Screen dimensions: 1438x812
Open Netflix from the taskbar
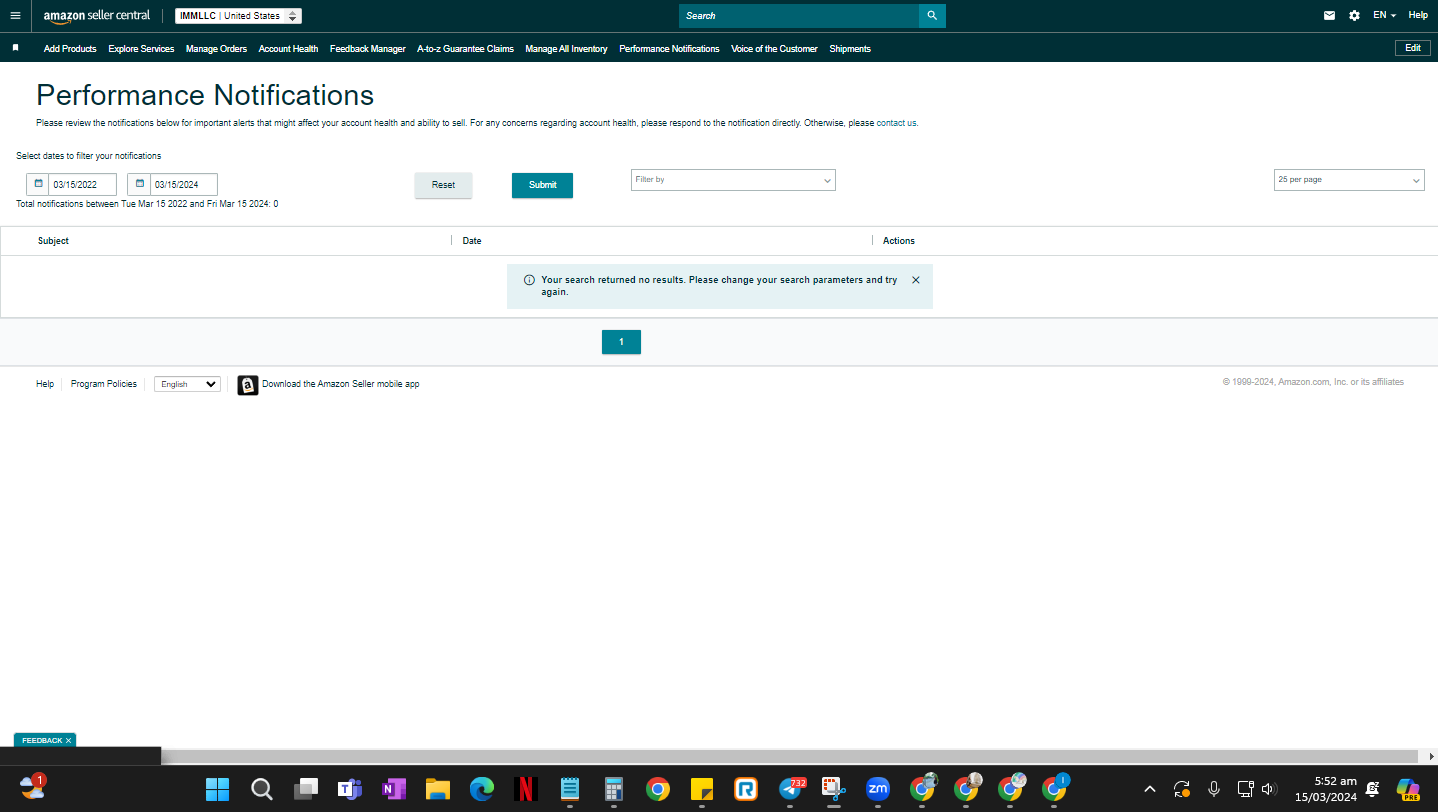pos(526,789)
